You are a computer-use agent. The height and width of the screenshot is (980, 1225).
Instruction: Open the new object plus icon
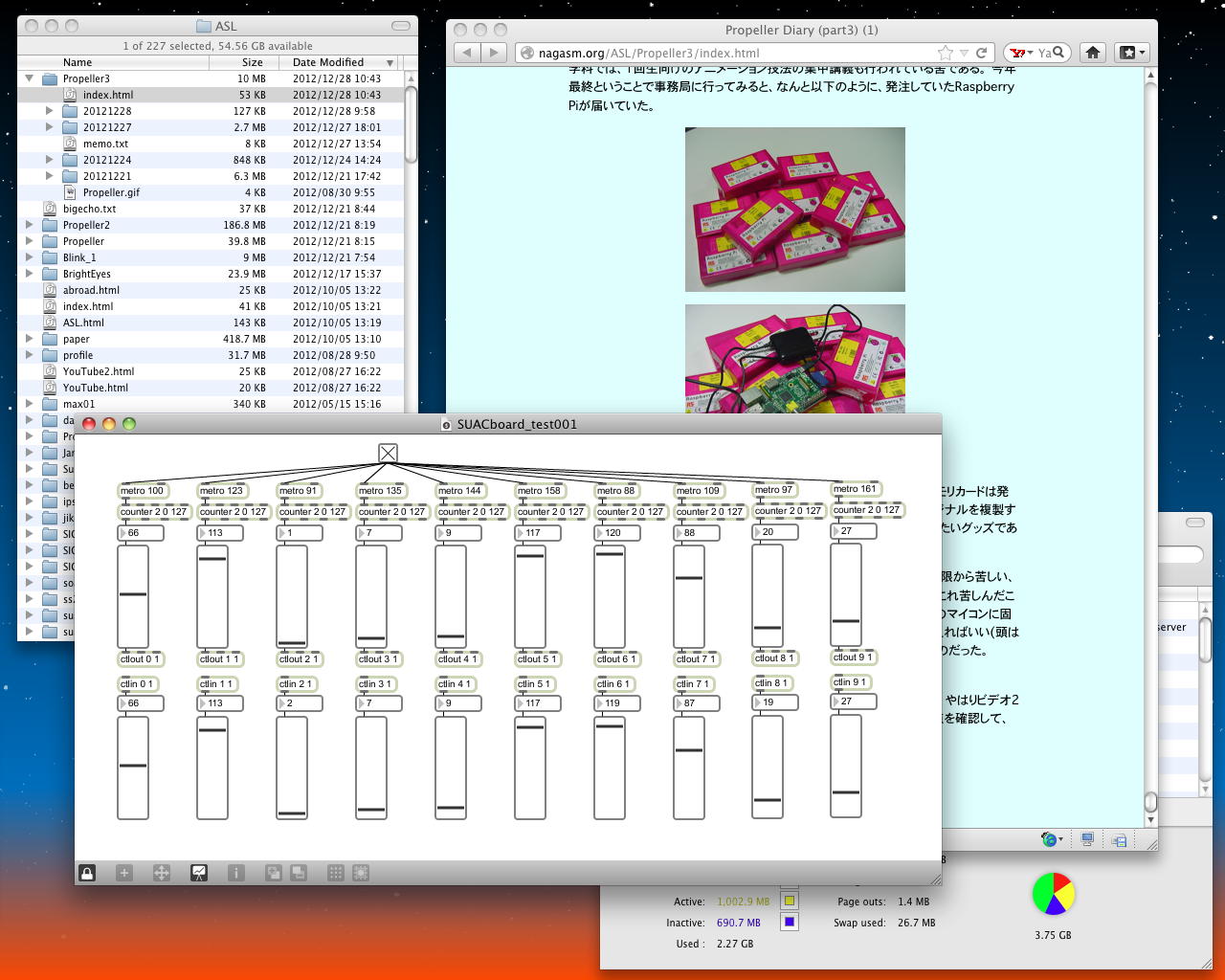click(x=124, y=873)
